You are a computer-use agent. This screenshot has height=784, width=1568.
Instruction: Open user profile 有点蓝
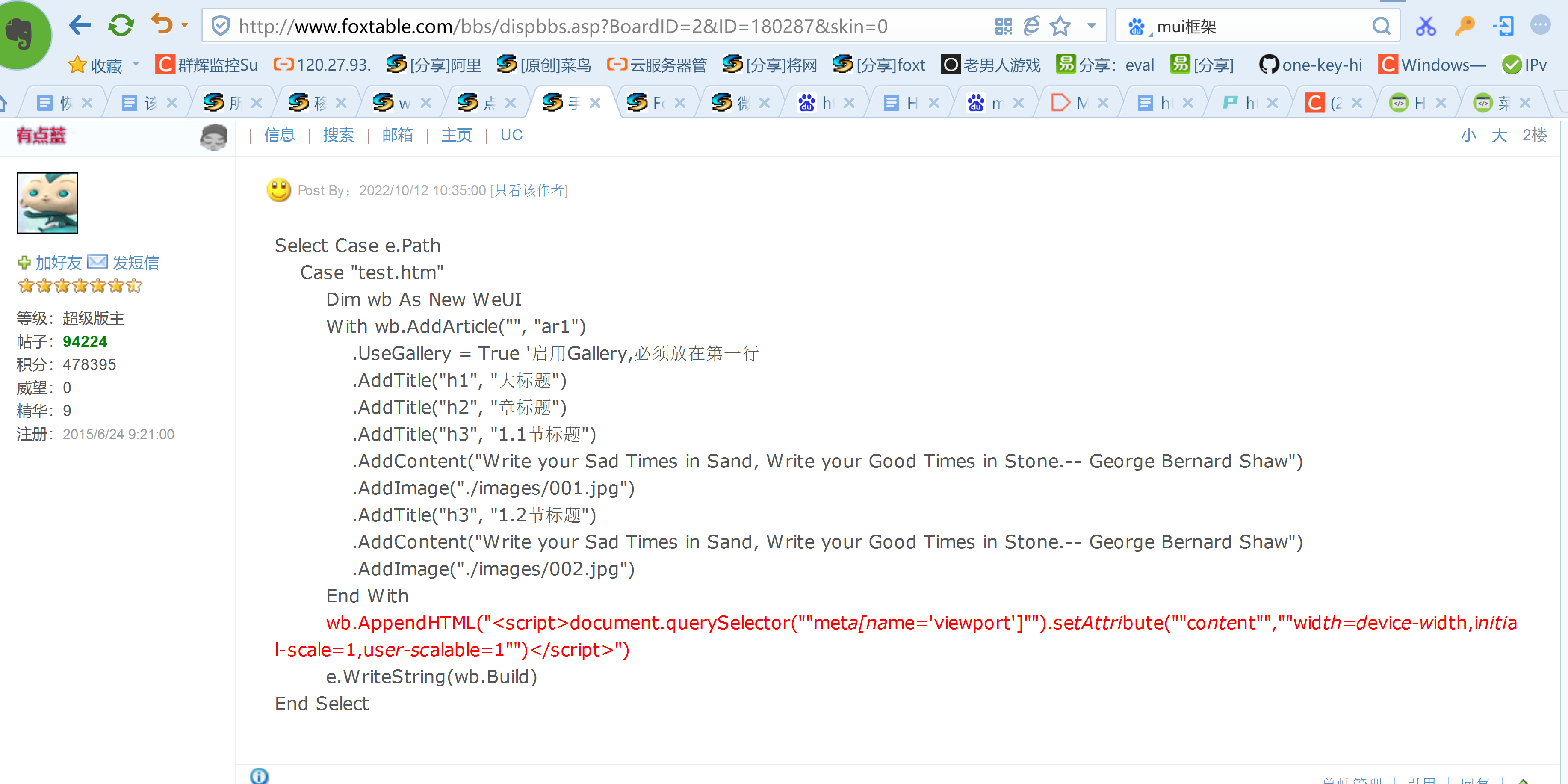[x=41, y=135]
